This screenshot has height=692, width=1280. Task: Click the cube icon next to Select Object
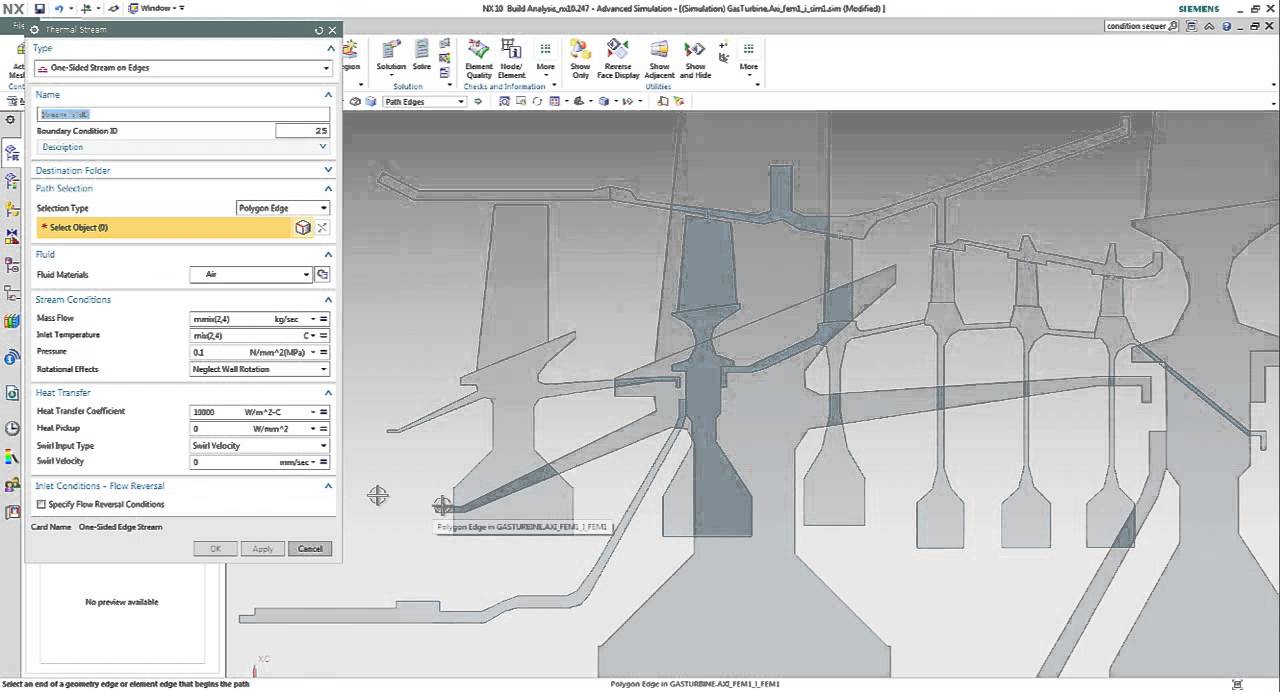point(303,228)
